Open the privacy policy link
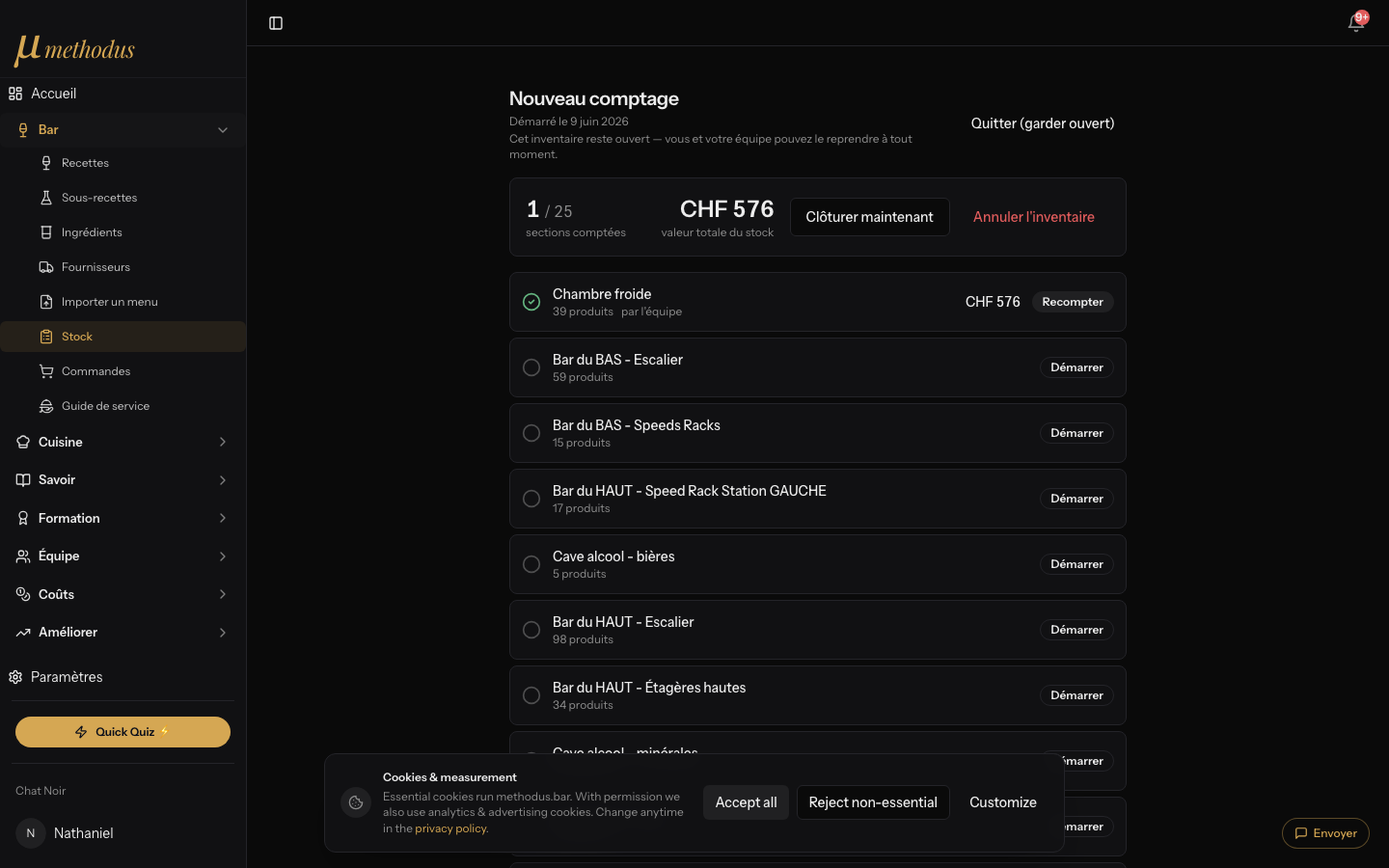 [x=450, y=828]
